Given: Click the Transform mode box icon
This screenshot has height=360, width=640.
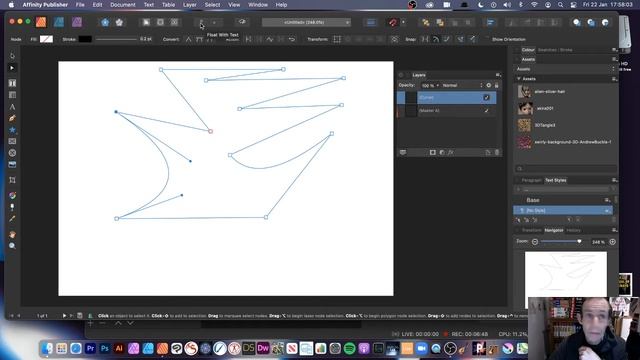Looking at the screenshot, I should [x=337, y=39].
